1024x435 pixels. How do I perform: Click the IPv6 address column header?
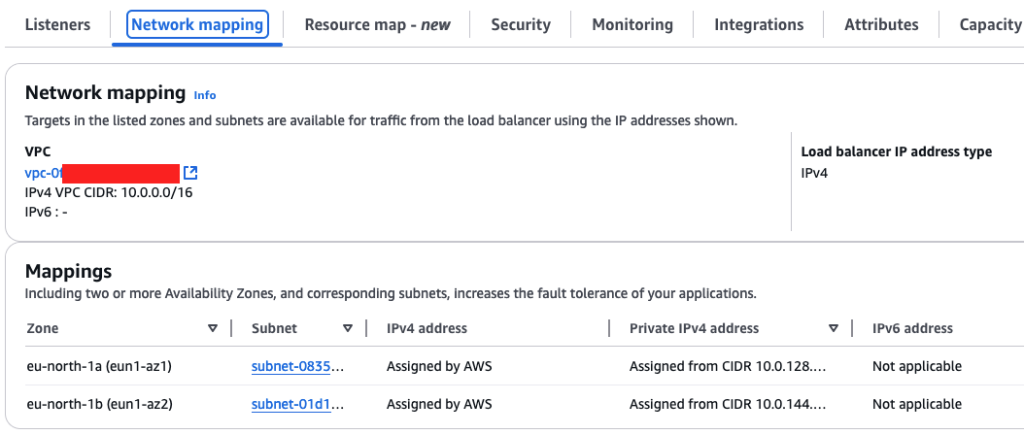pos(912,328)
